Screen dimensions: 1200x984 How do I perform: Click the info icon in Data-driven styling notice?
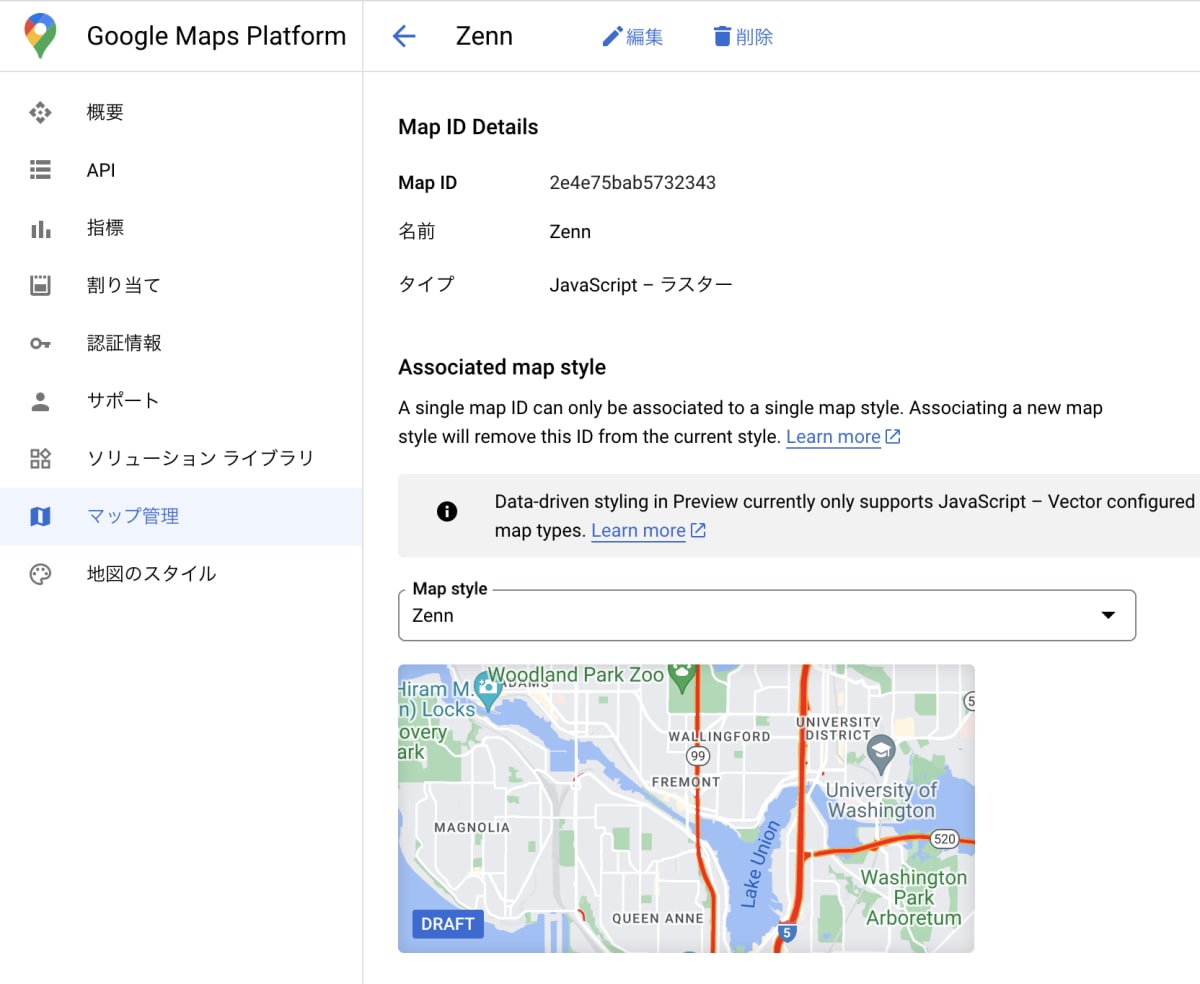click(447, 512)
